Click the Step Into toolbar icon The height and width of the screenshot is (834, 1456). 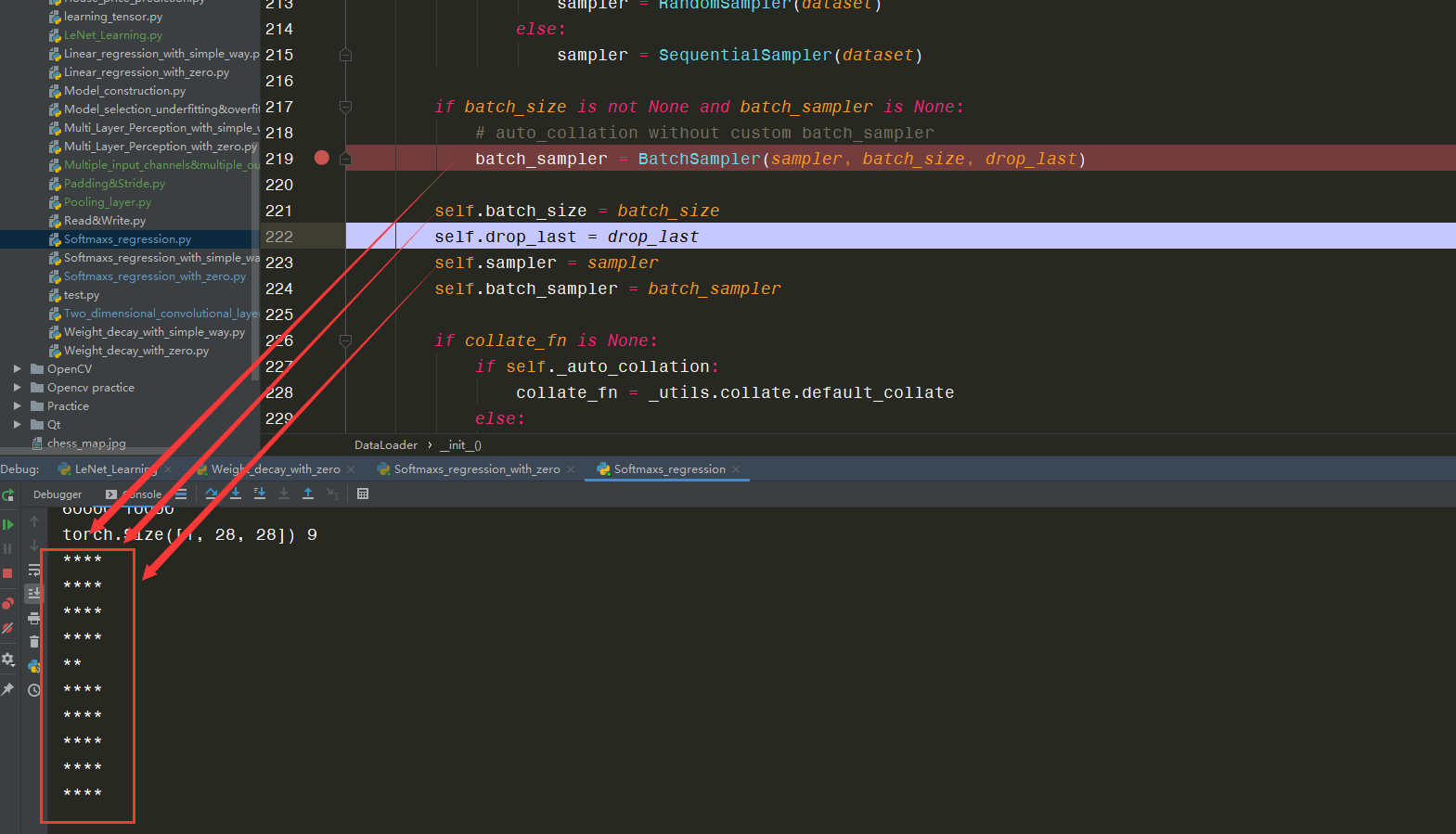pyautogui.click(x=236, y=494)
